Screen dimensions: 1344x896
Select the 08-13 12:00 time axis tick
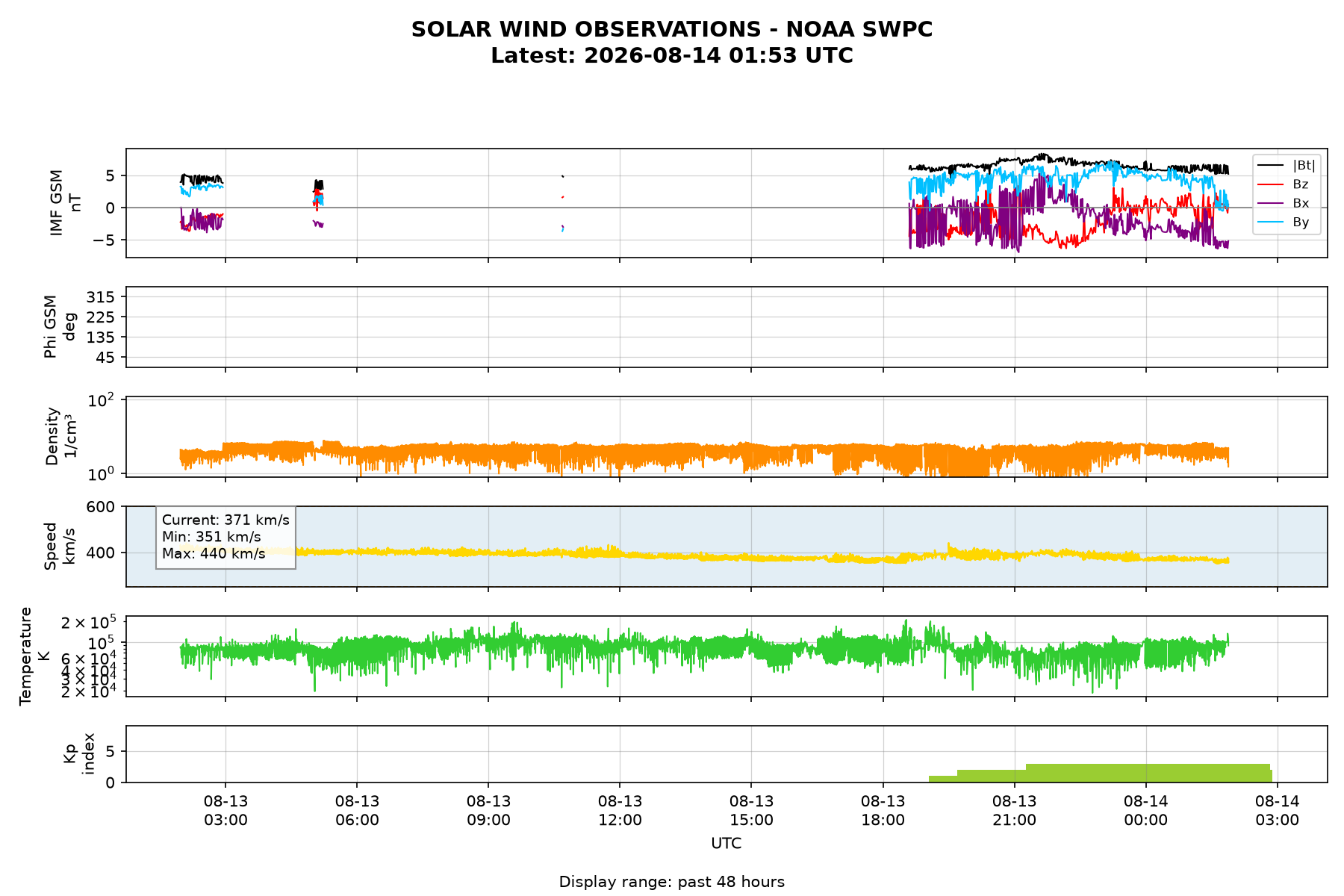click(620, 811)
